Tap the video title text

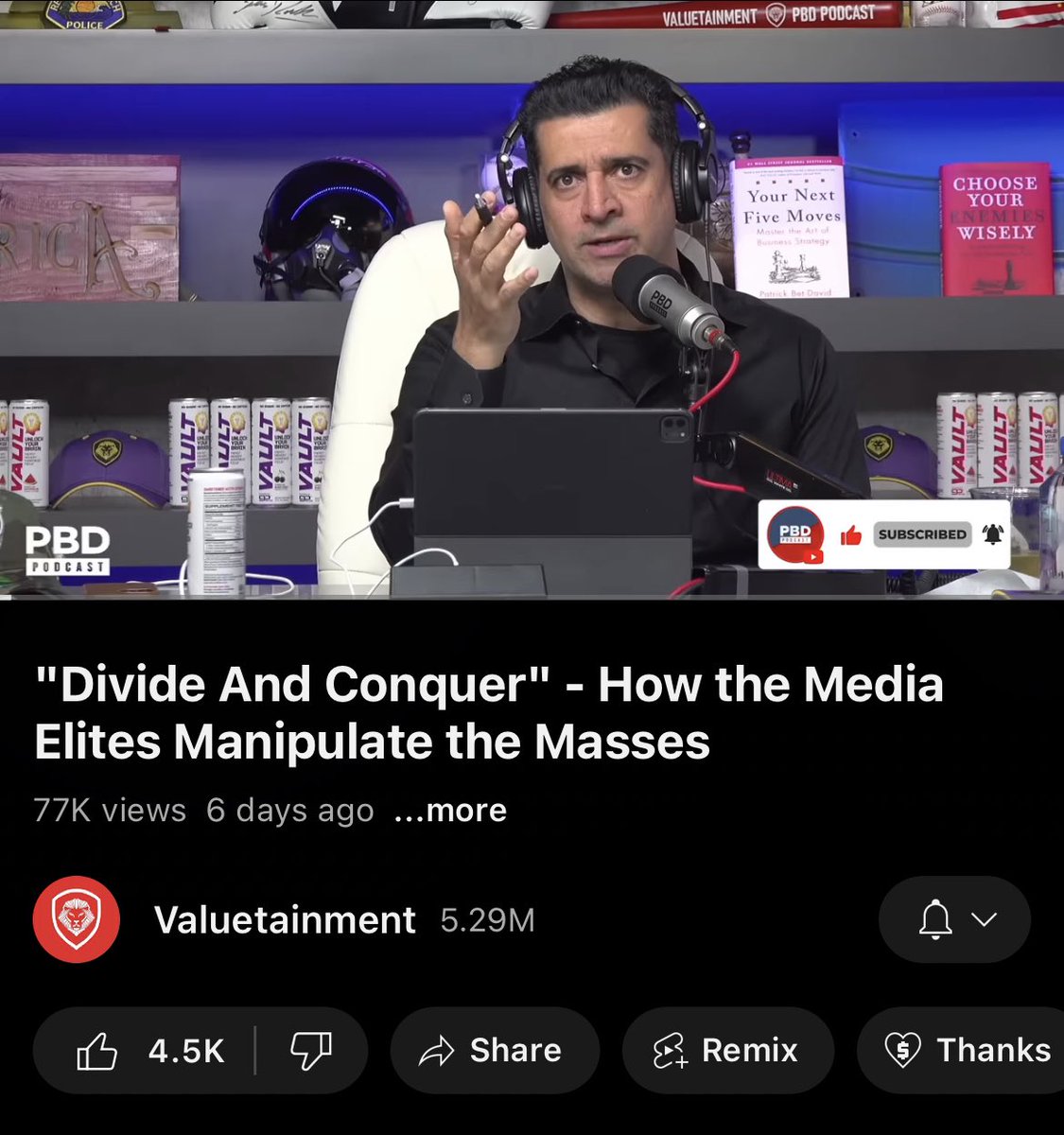tap(489, 713)
